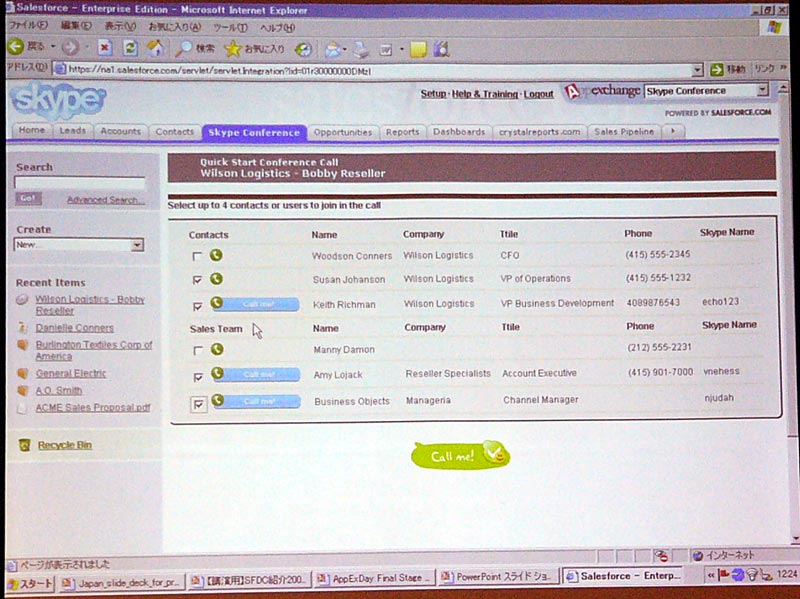Expand the Back button history arrow
The height and width of the screenshot is (599, 800).
53,47
